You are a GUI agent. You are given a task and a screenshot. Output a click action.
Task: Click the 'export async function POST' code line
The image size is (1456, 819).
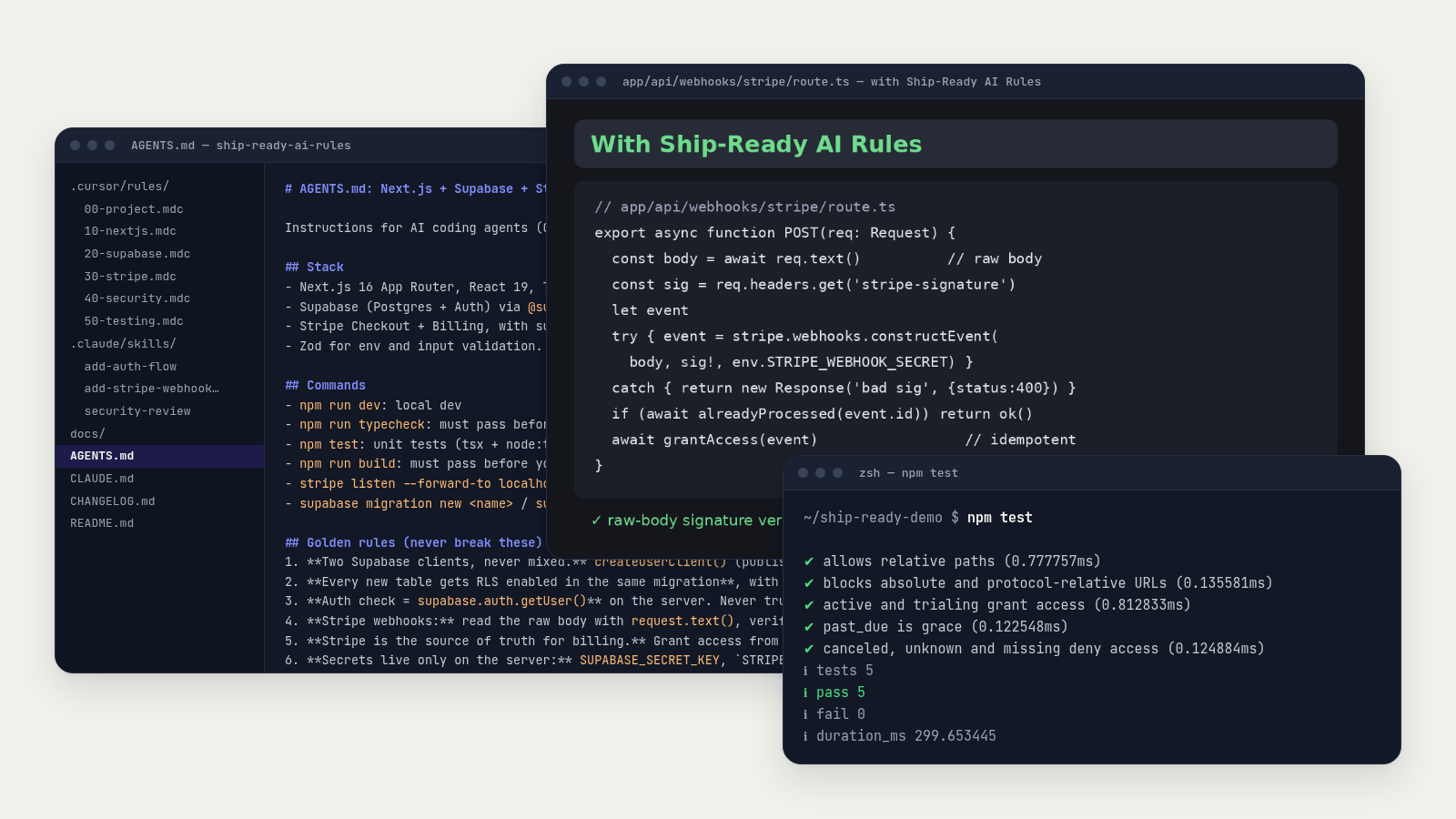pyautogui.click(x=775, y=232)
